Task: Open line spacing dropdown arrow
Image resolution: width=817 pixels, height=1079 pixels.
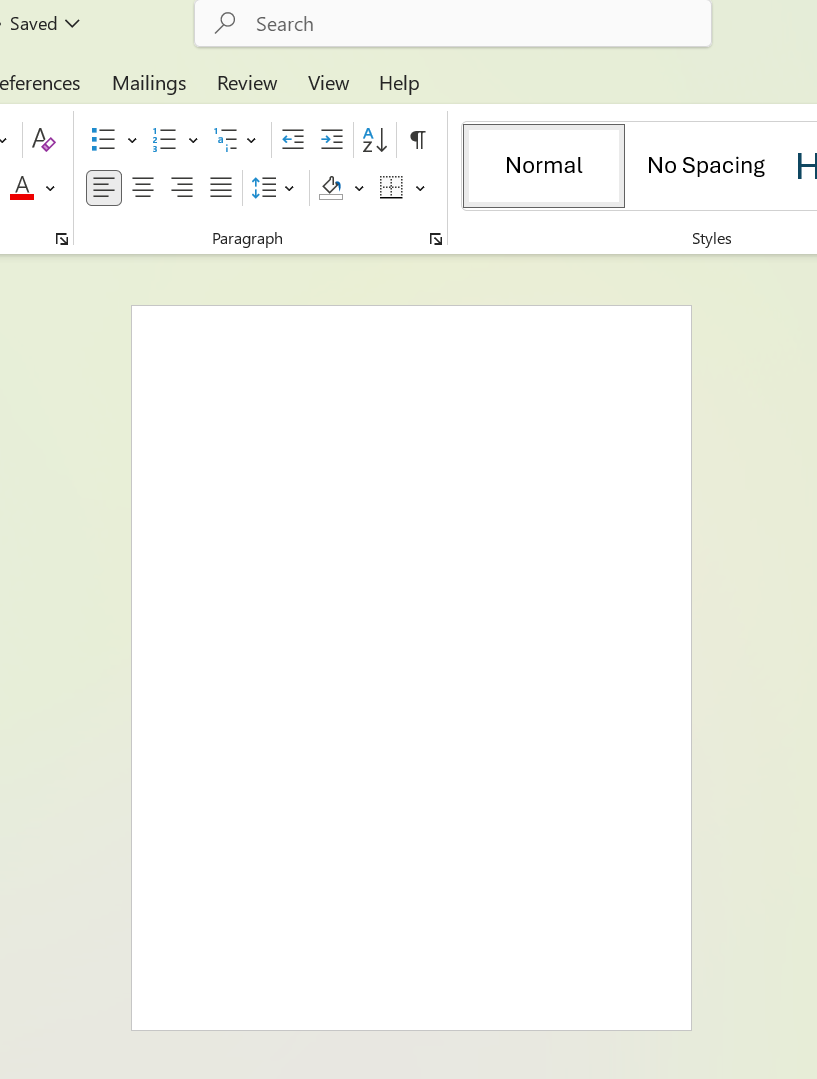Action: pos(290,188)
